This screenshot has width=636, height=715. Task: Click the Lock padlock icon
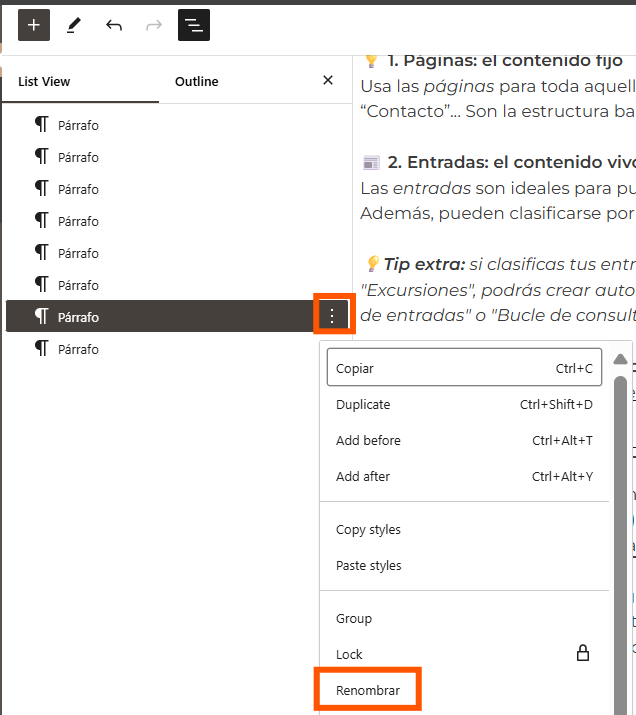[x=583, y=654]
